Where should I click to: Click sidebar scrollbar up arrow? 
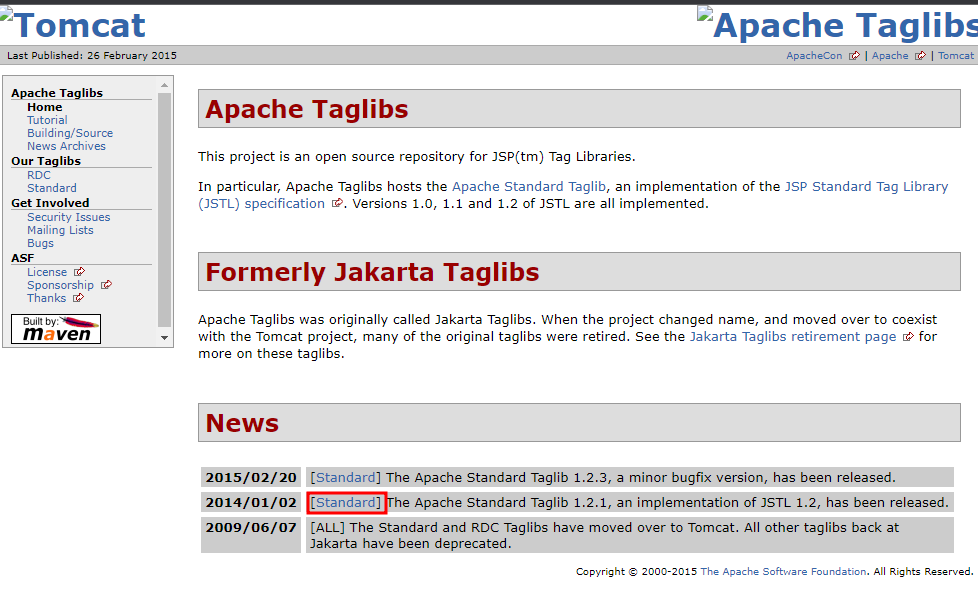pos(165,85)
